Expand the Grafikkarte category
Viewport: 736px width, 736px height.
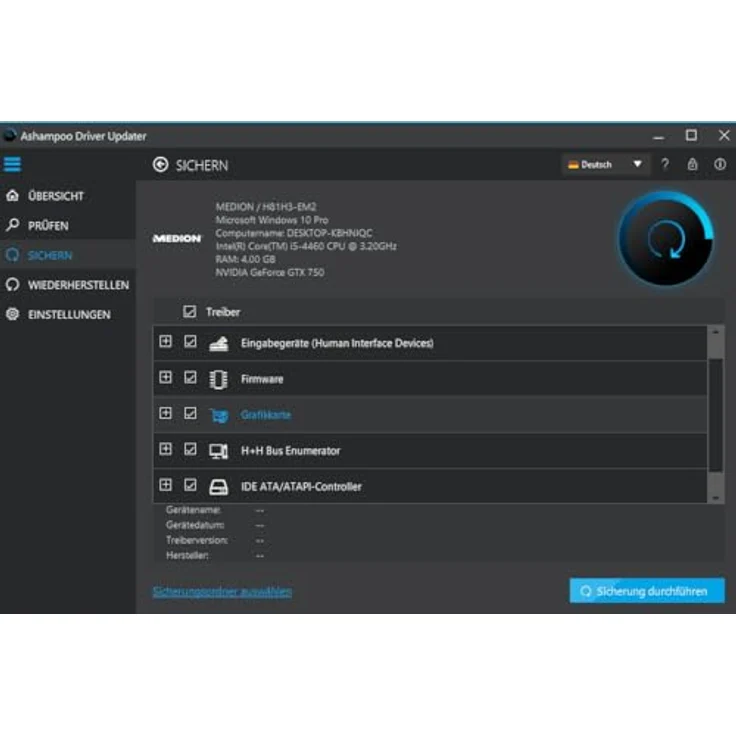click(x=165, y=413)
